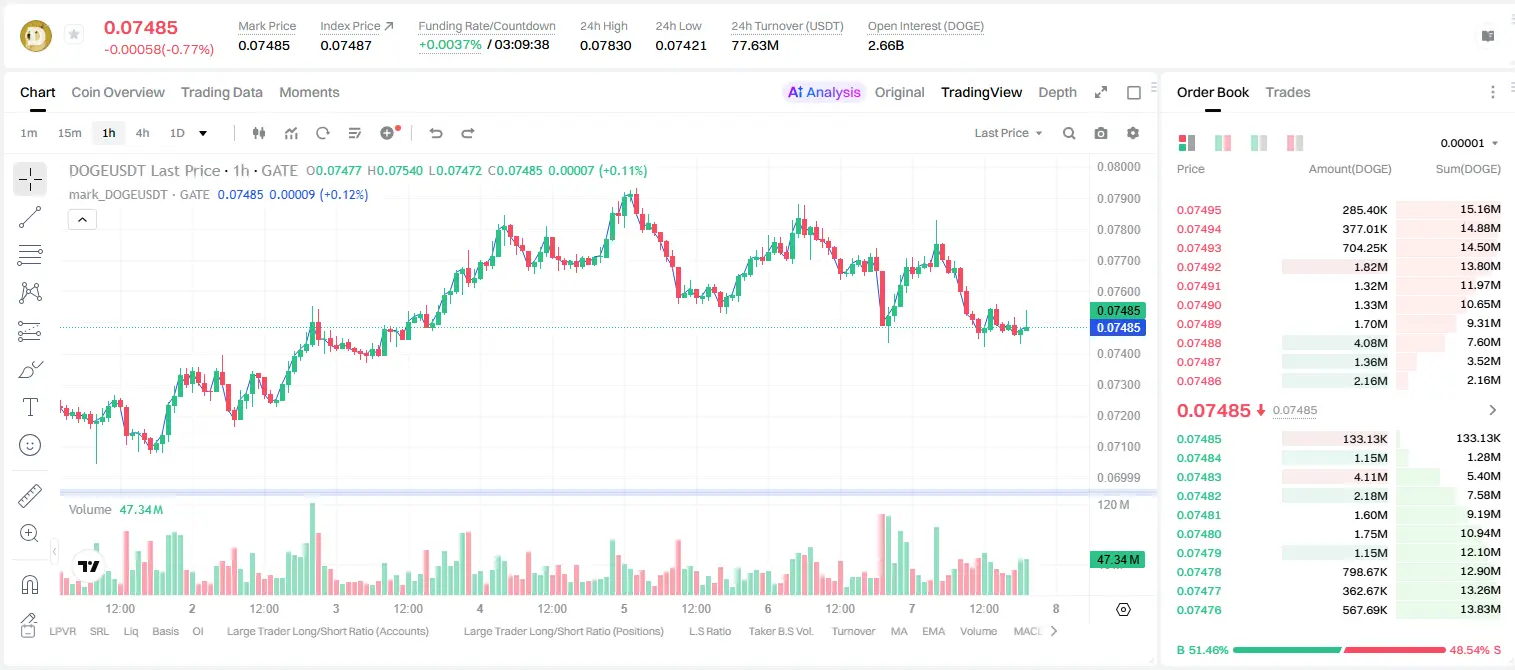Open the Coin Overview tab
The width and height of the screenshot is (1515, 670).
(x=118, y=92)
